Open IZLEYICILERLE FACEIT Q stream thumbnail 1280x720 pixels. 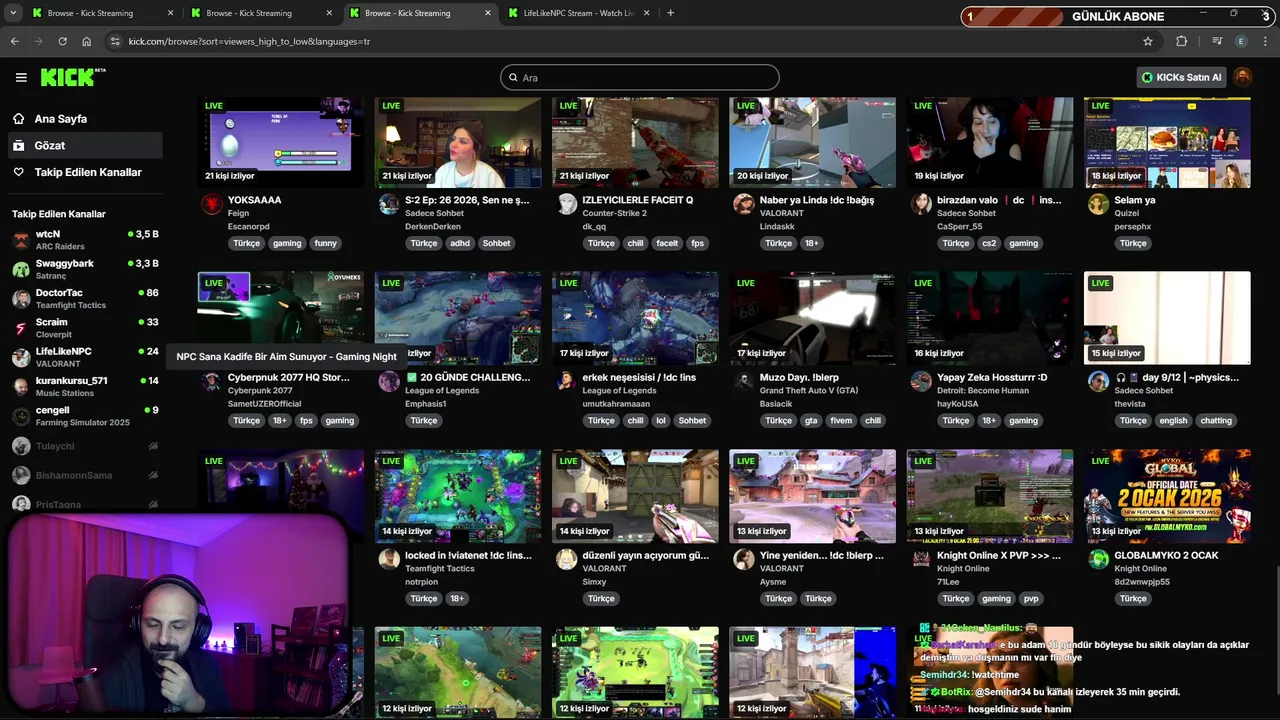[635, 142]
